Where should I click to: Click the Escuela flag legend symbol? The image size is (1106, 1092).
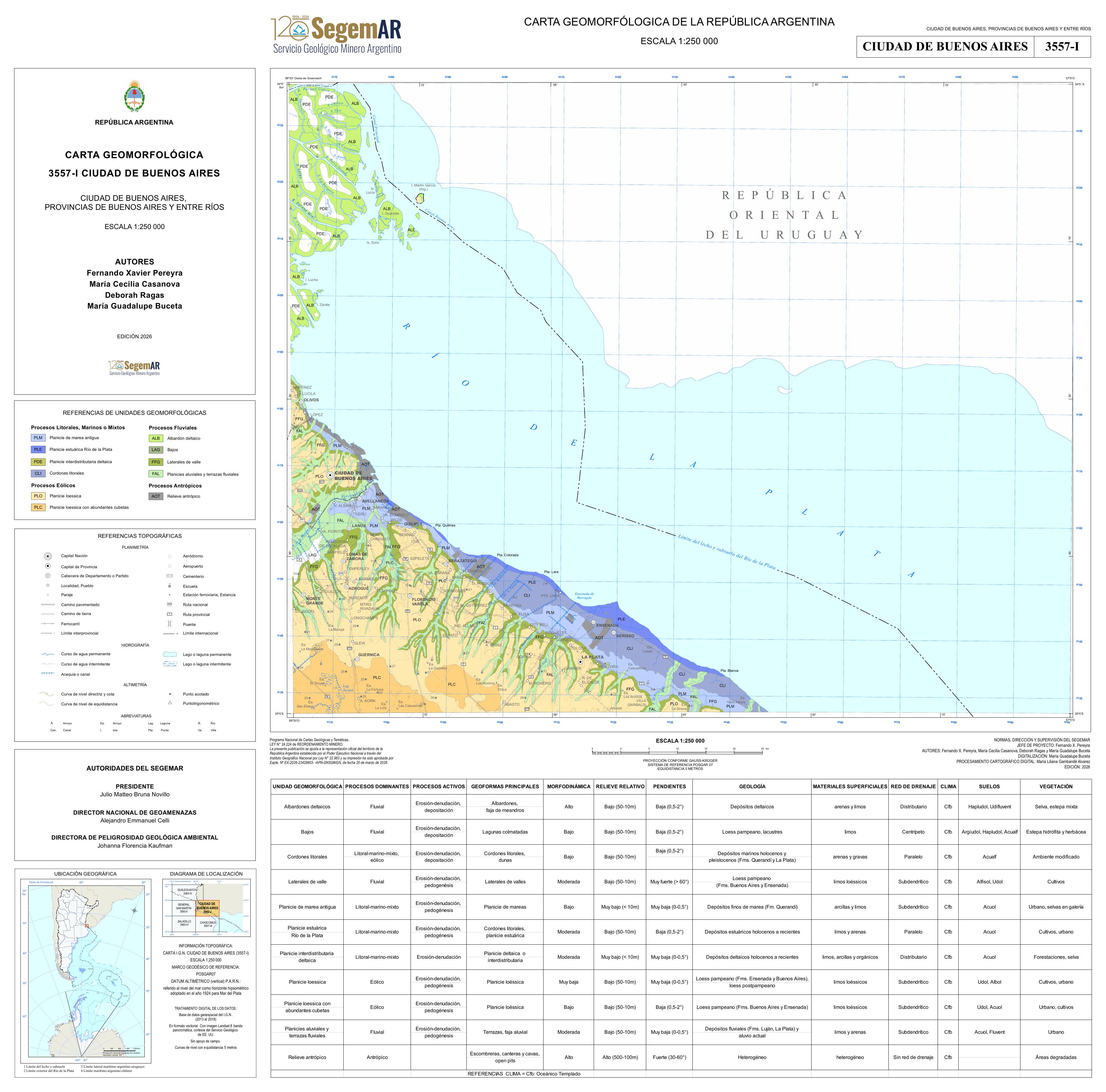170,586
